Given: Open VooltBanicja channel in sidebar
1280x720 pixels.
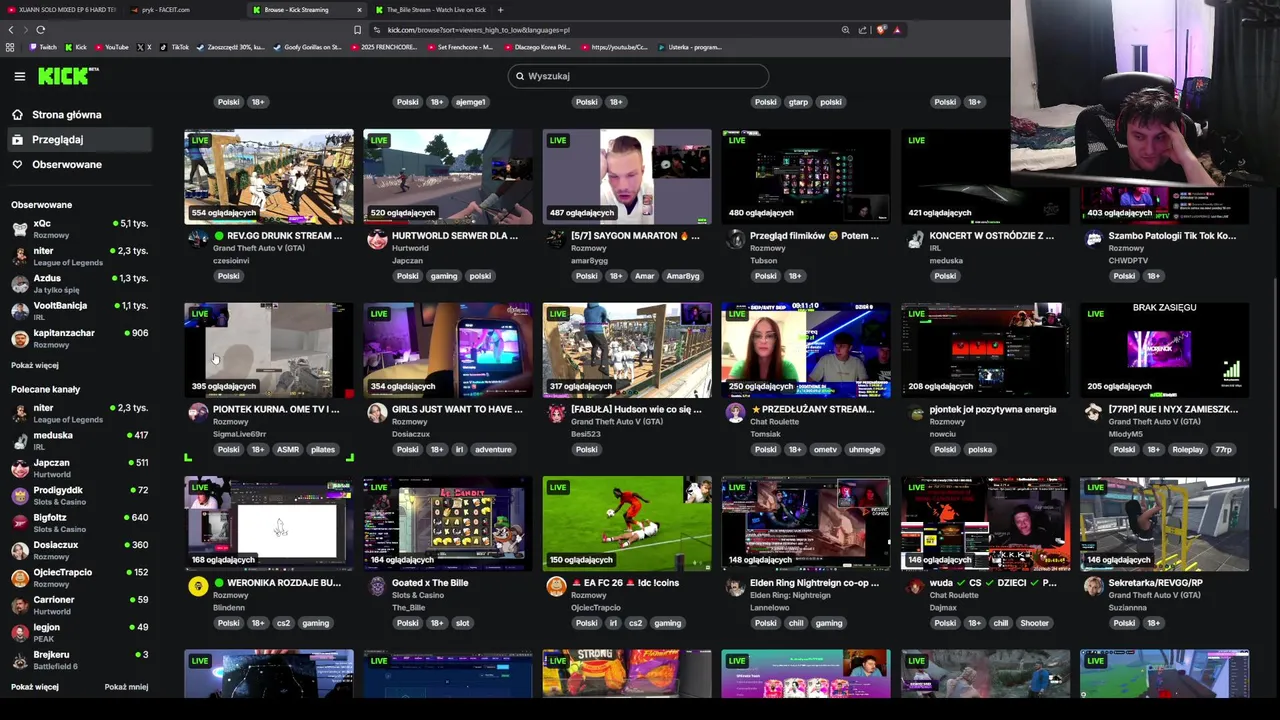Looking at the screenshot, I should tap(80, 311).
